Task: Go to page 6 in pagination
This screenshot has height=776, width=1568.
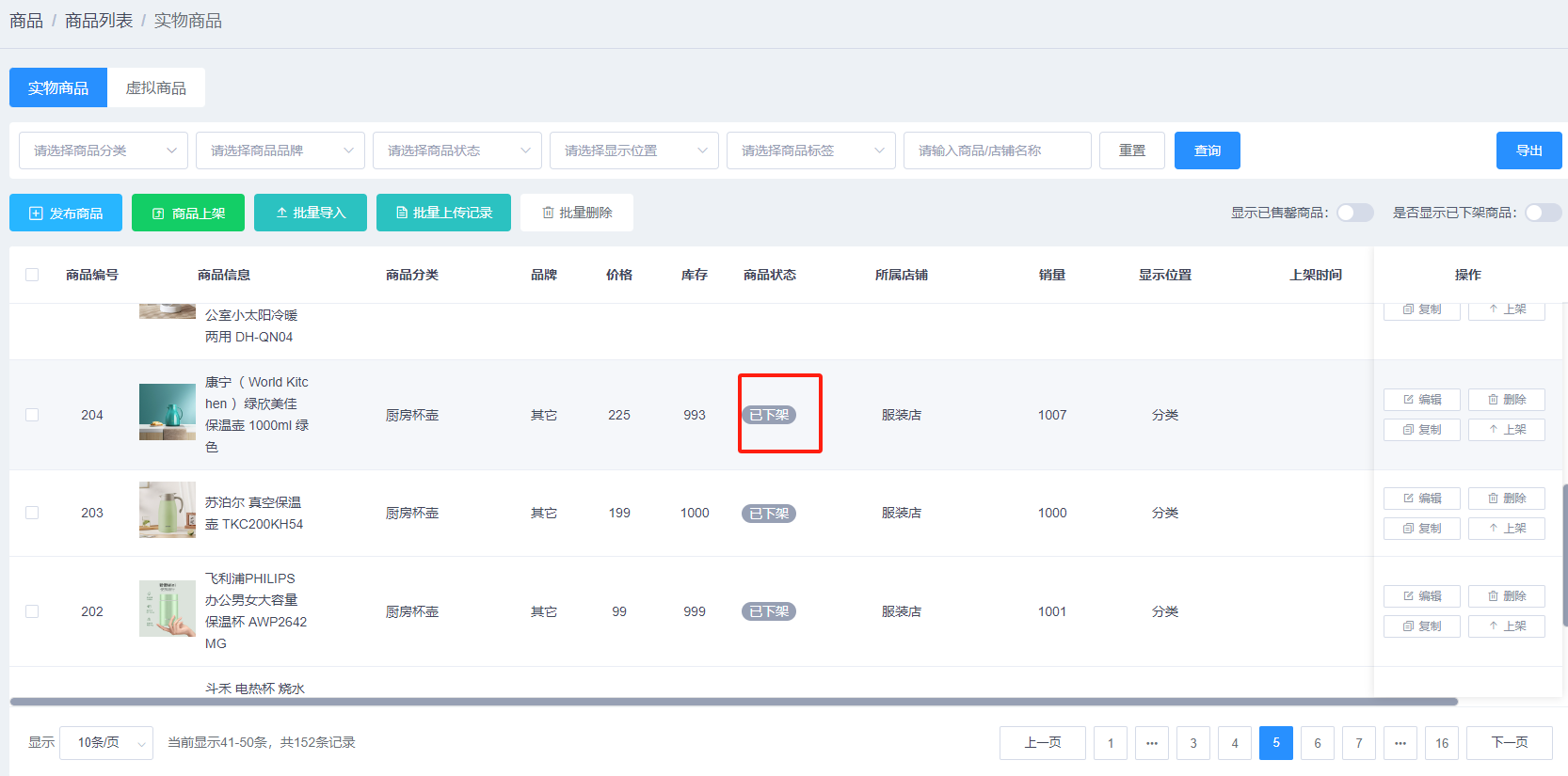Action: [1318, 743]
